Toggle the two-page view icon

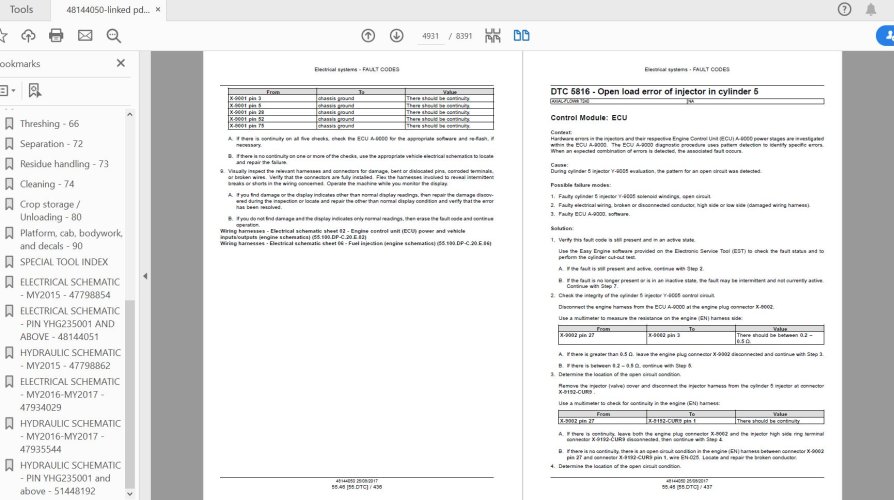521,35
